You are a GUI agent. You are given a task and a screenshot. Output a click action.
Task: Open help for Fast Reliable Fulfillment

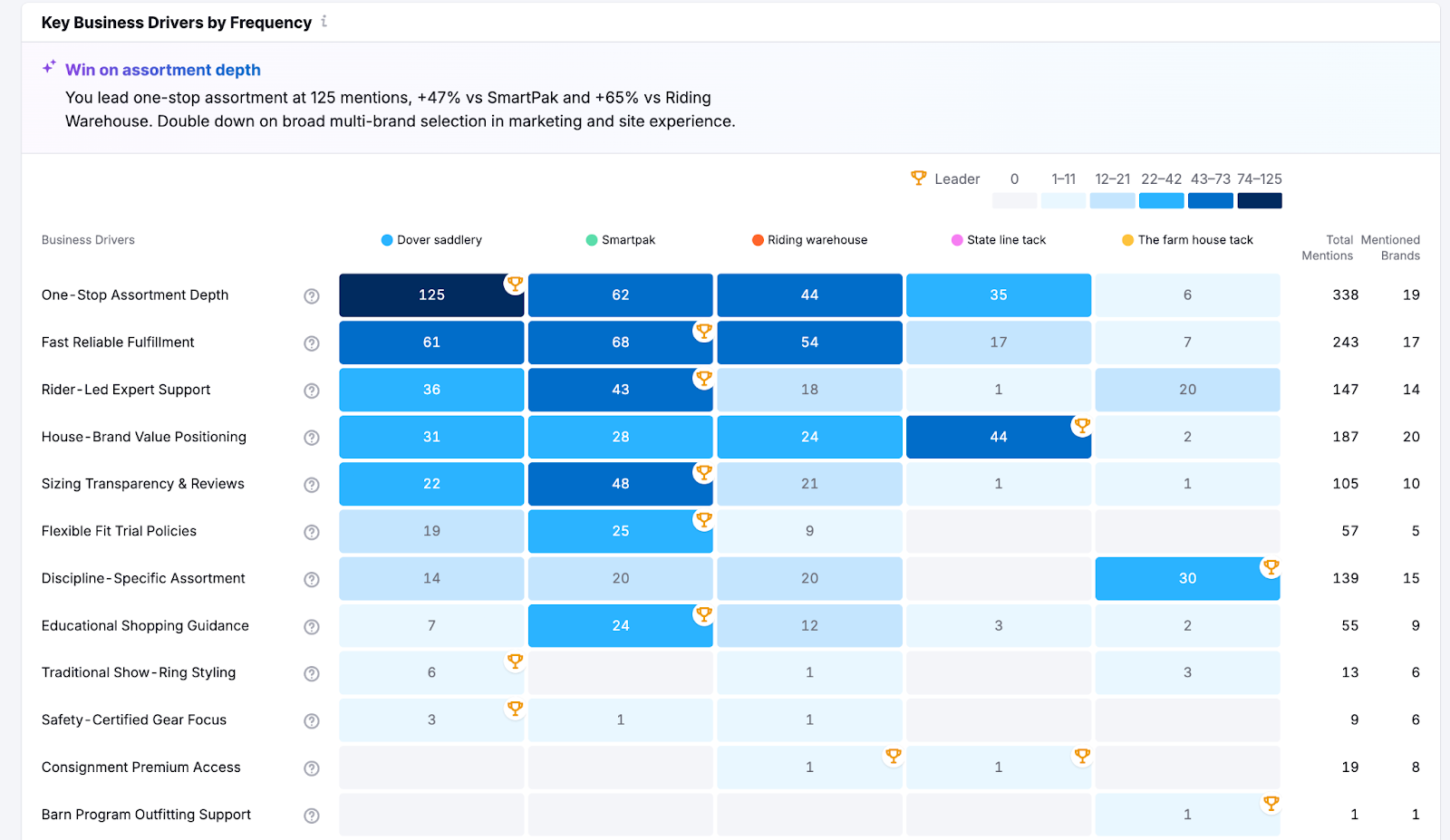pos(311,343)
